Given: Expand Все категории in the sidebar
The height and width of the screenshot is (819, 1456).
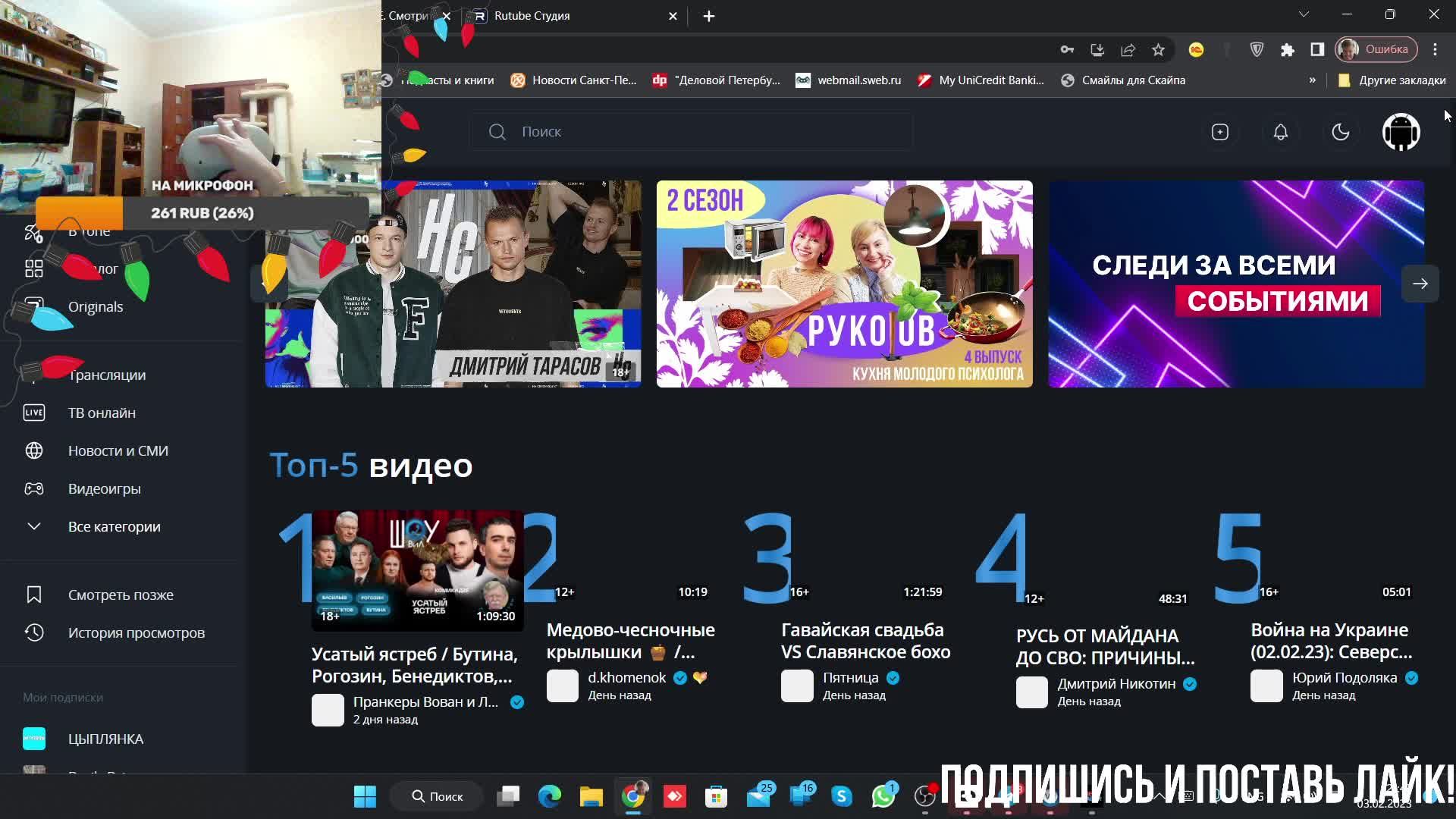Looking at the screenshot, I should tap(114, 526).
